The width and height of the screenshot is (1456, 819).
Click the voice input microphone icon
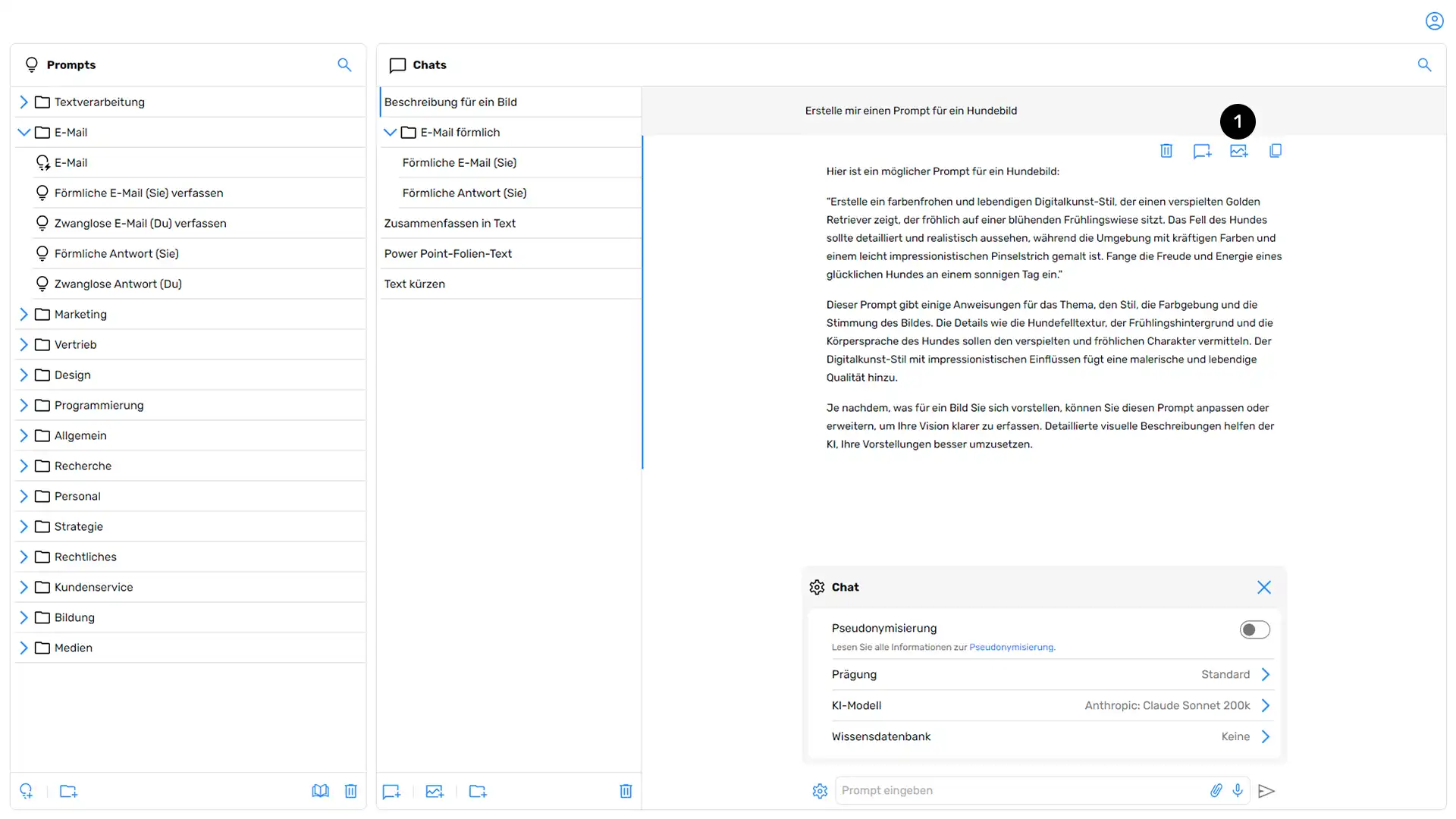[1237, 790]
